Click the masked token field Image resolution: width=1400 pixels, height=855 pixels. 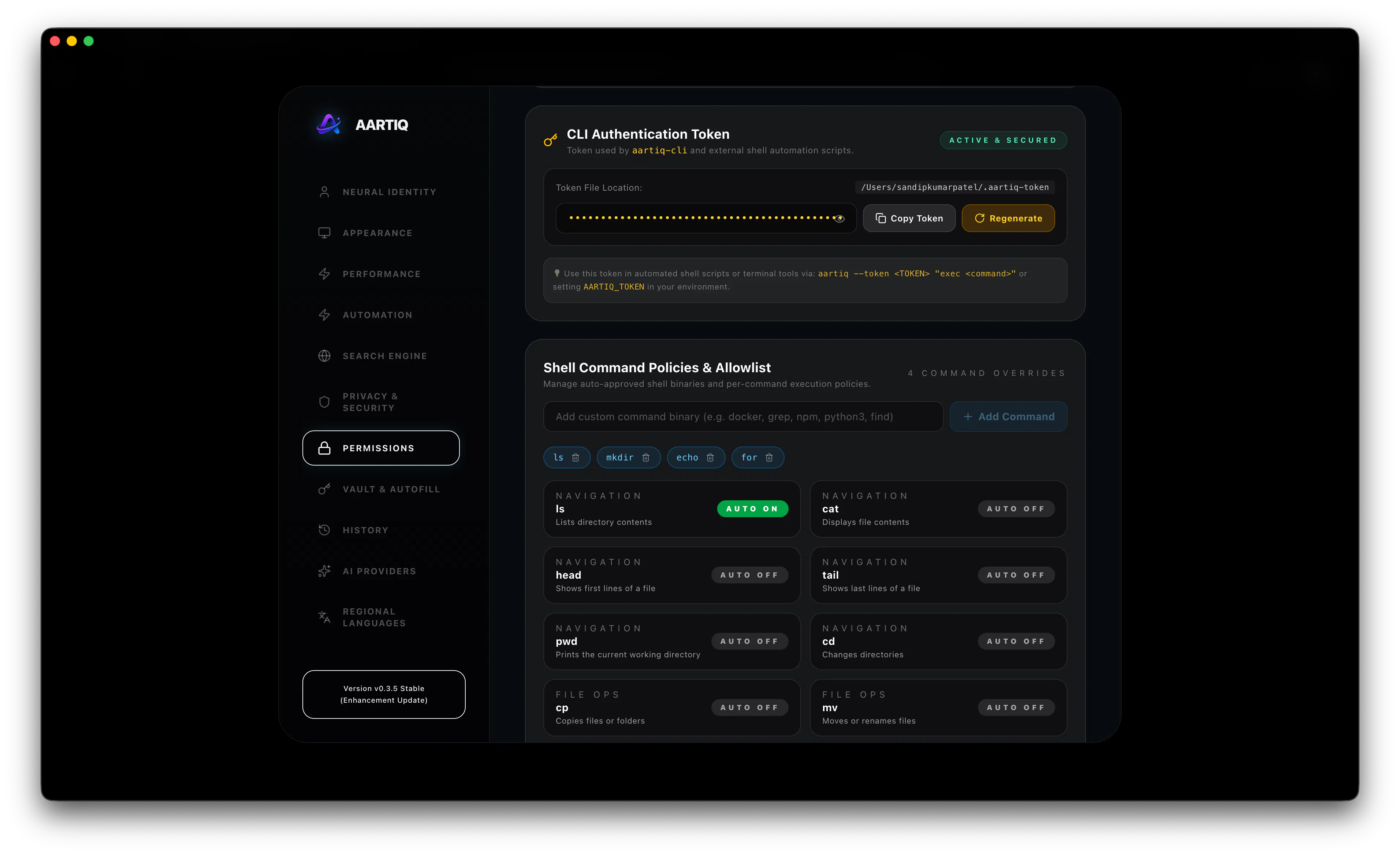pyautogui.click(x=706, y=218)
